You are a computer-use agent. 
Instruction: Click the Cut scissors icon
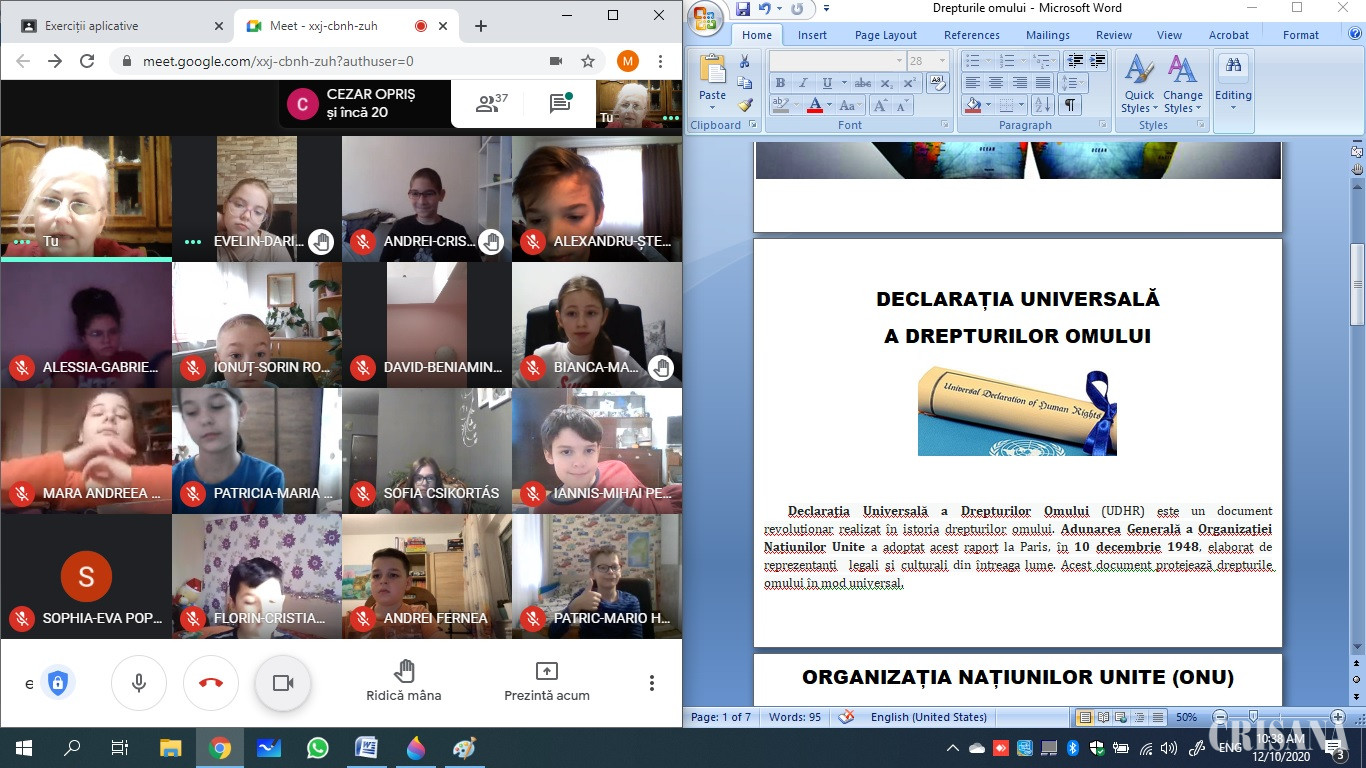click(744, 61)
